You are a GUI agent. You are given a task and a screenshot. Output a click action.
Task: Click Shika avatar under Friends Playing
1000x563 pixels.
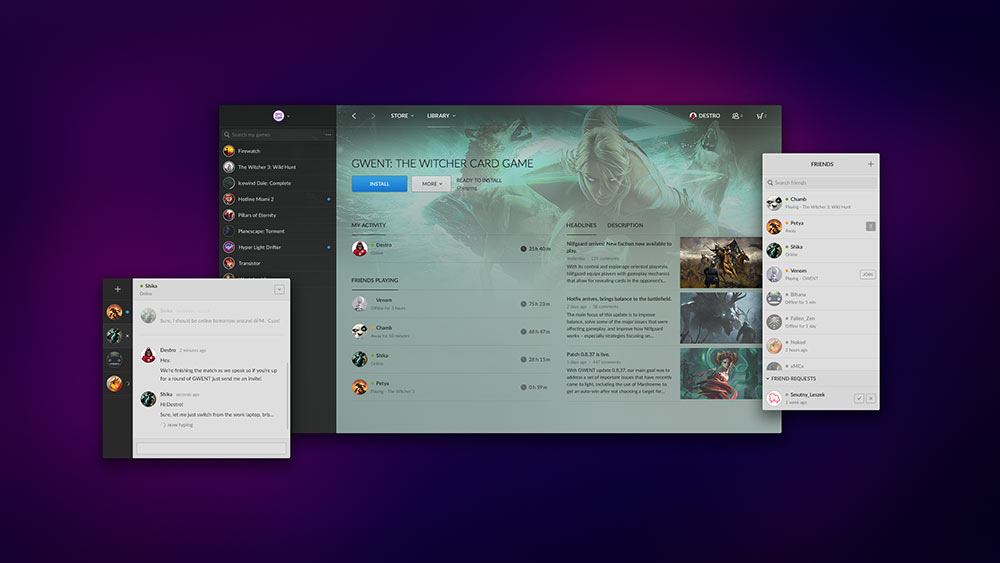point(360,360)
